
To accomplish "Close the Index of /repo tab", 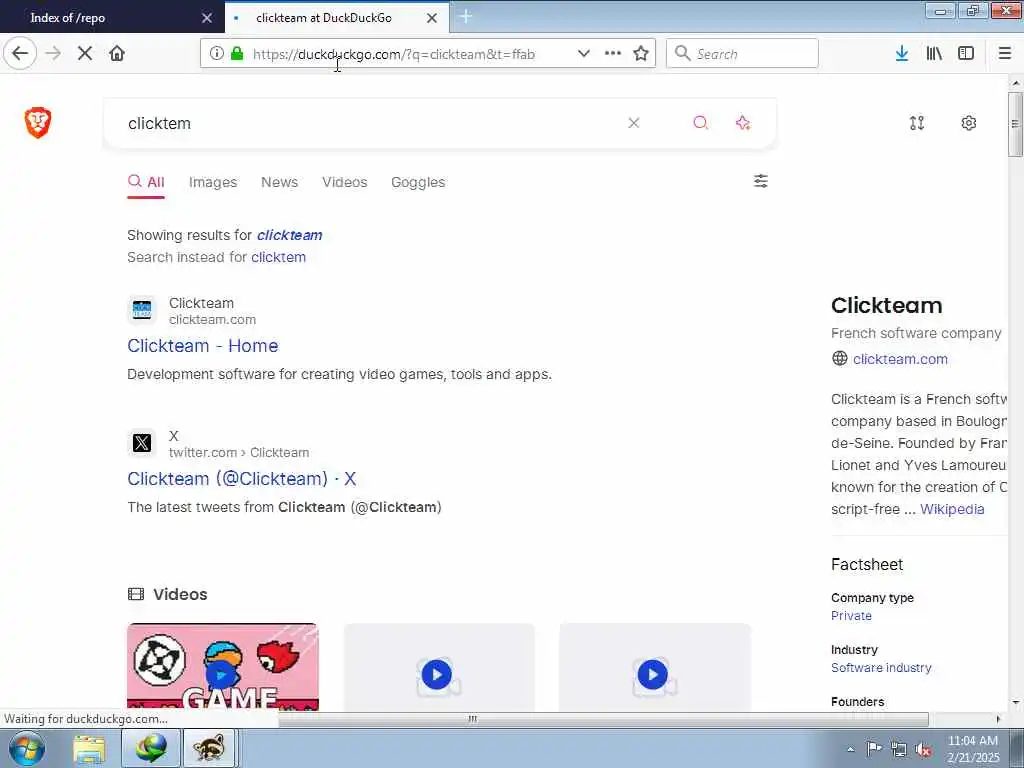I will (207, 18).
